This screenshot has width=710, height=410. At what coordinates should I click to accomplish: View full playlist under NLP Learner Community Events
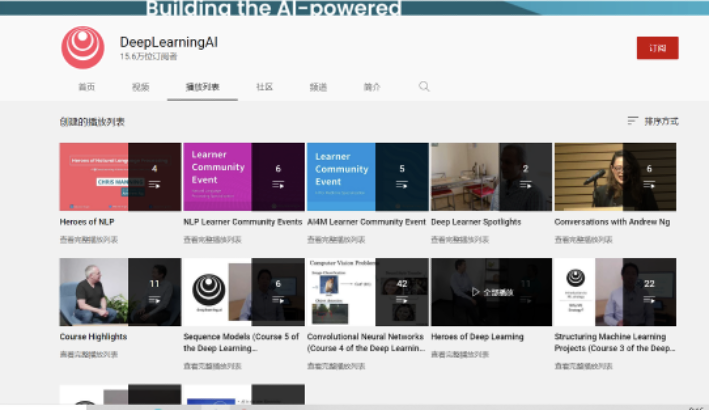coord(212,239)
